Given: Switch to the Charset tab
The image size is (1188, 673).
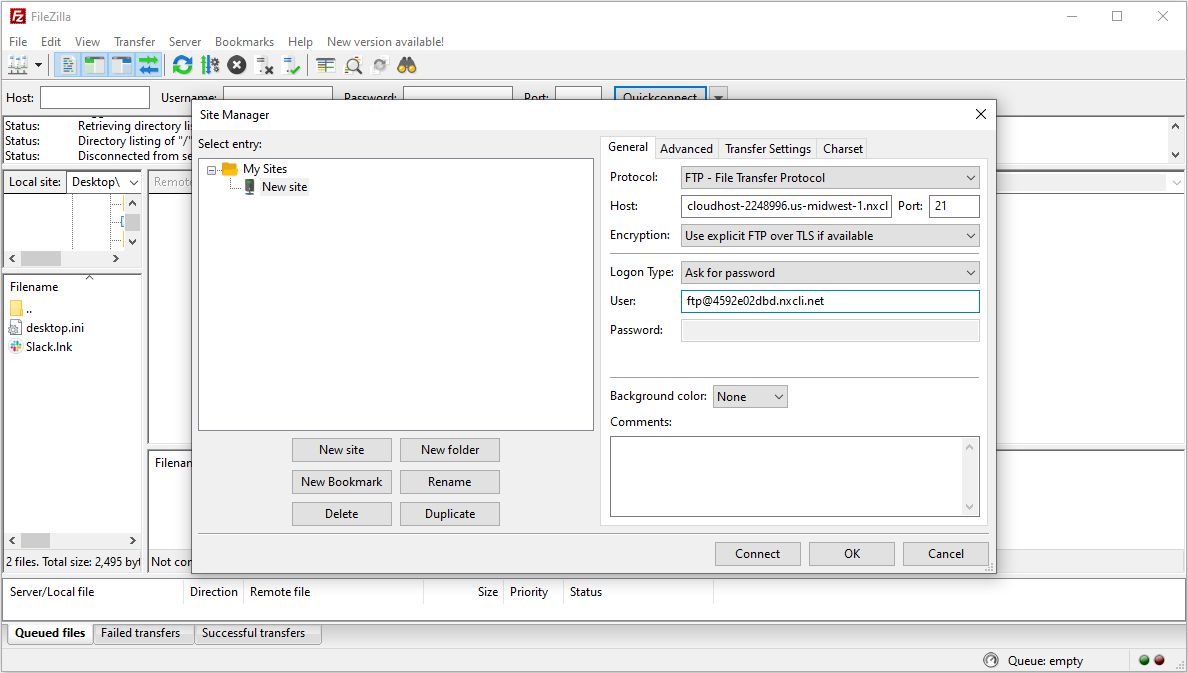Looking at the screenshot, I should point(843,149).
